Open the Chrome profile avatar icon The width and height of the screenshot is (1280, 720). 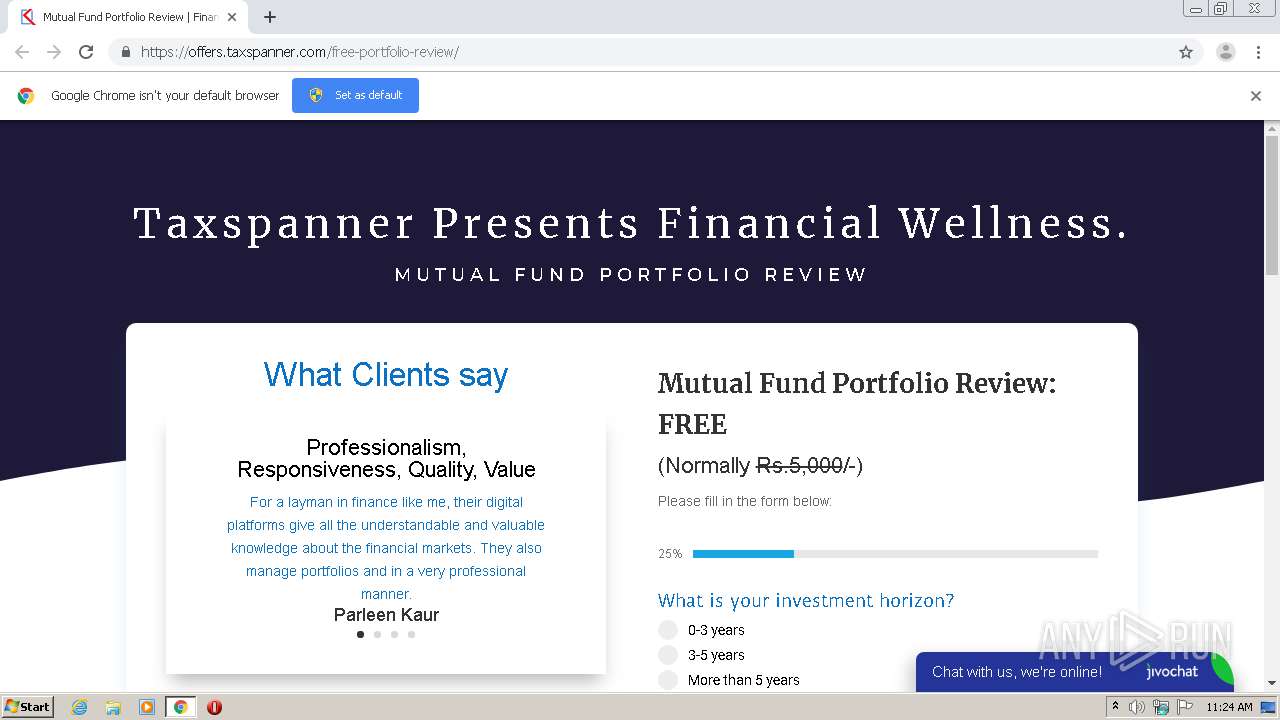(1225, 52)
